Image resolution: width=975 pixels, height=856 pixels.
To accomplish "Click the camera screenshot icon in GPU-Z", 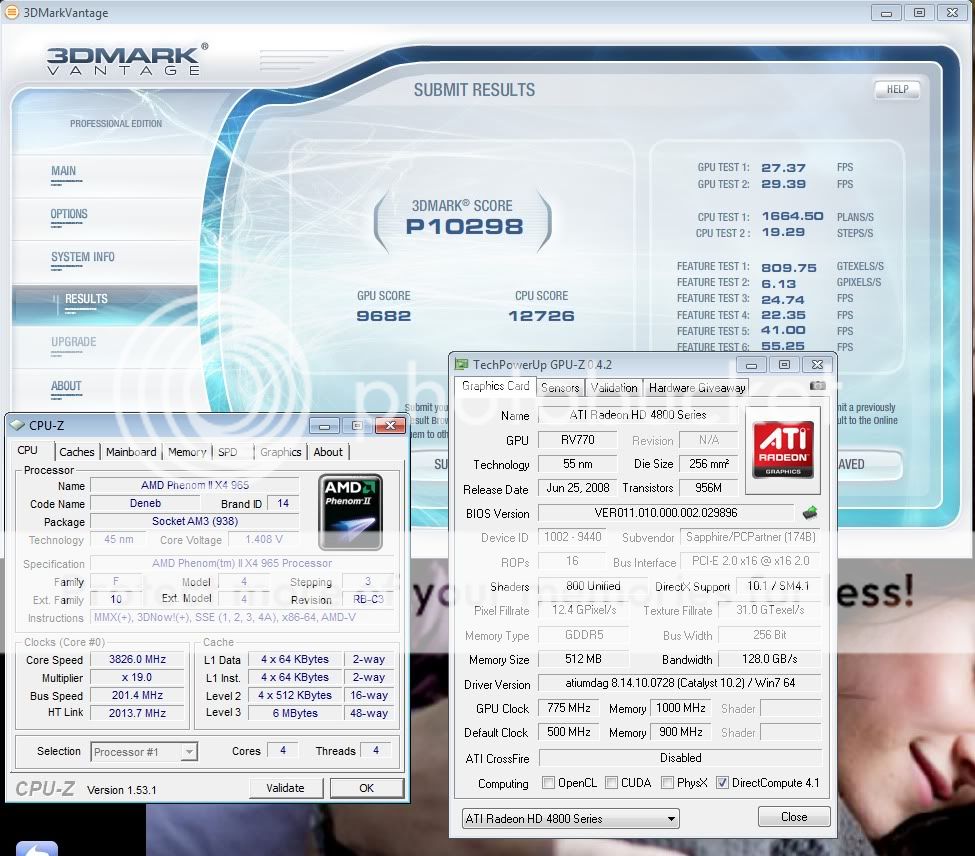I will [x=818, y=386].
